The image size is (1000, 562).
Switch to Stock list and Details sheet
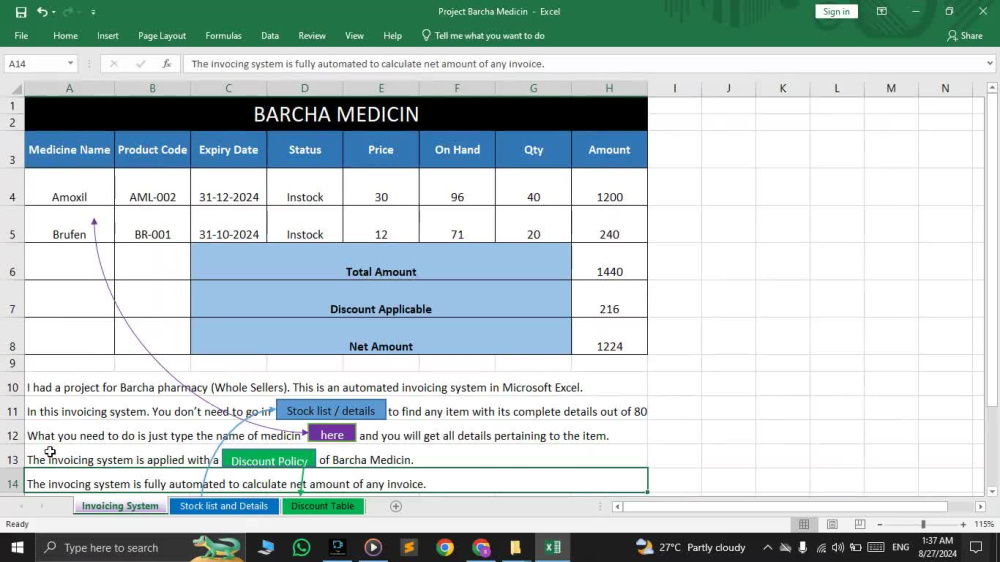pyautogui.click(x=224, y=506)
